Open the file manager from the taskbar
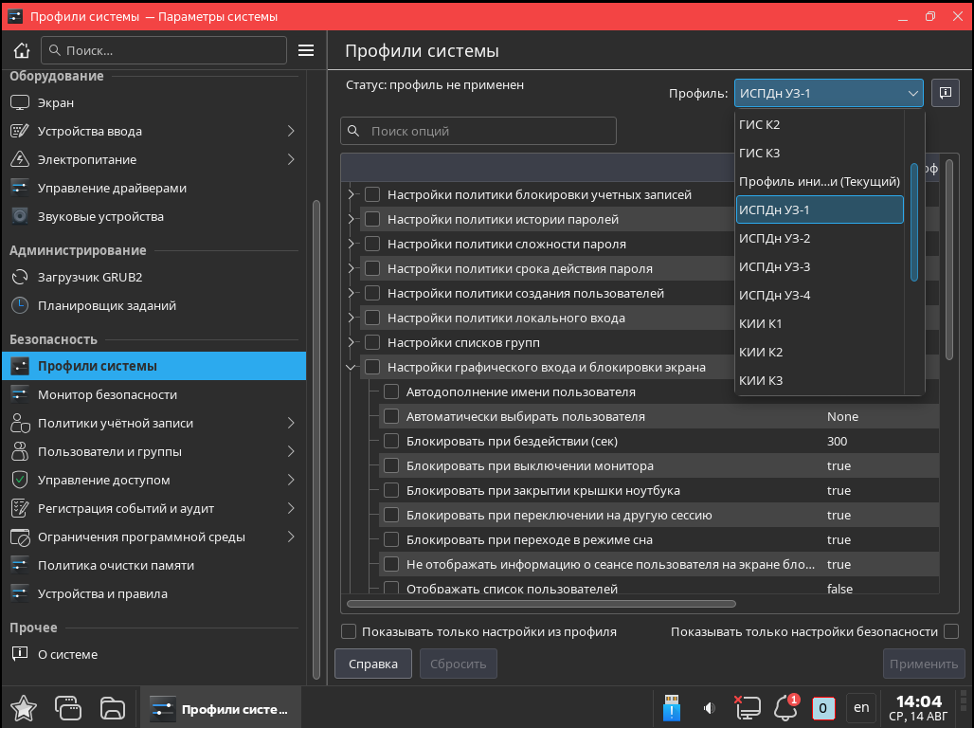Screen dimensions: 974x729 tap(113, 708)
